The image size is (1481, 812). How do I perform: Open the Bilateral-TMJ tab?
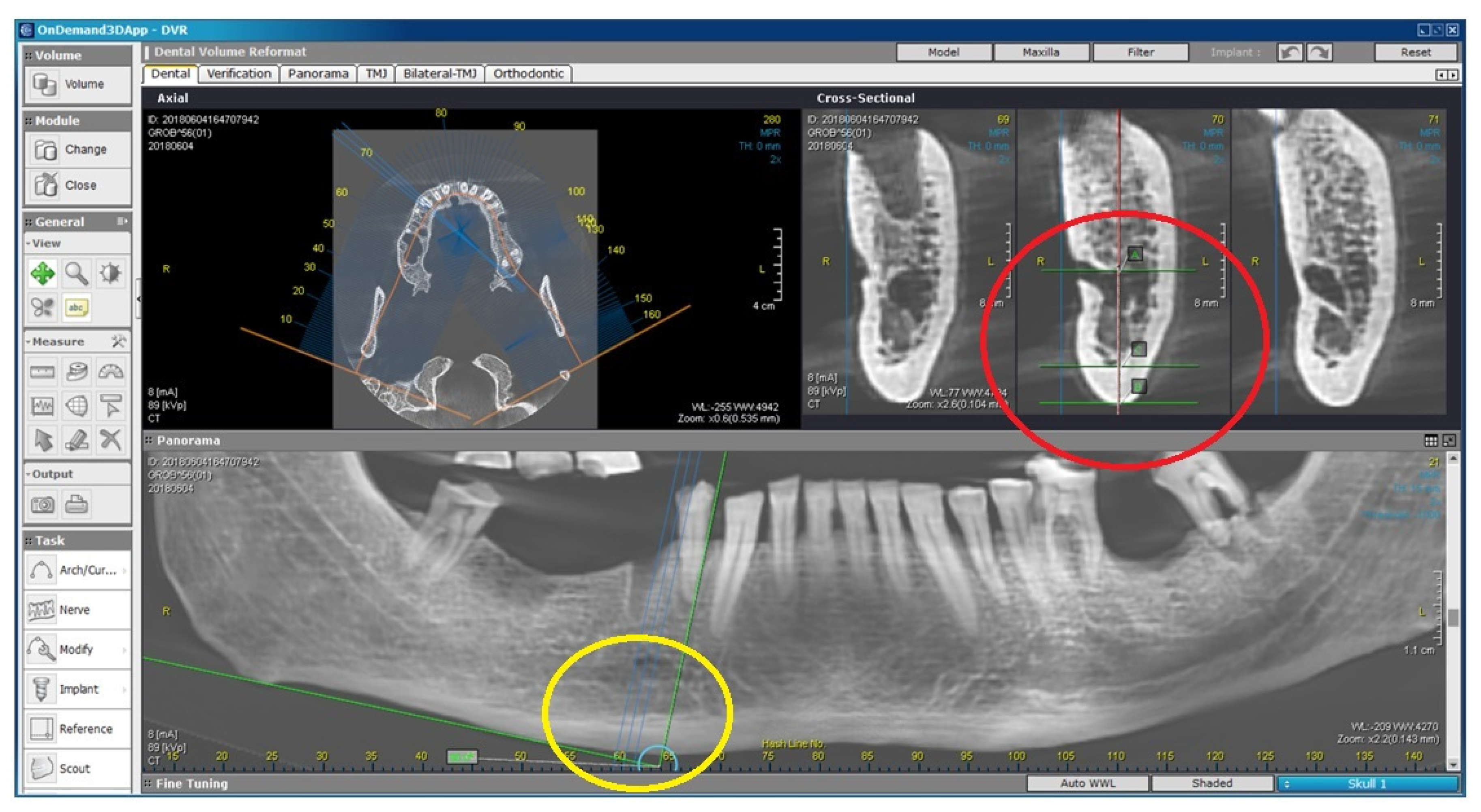pyautogui.click(x=440, y=74)
